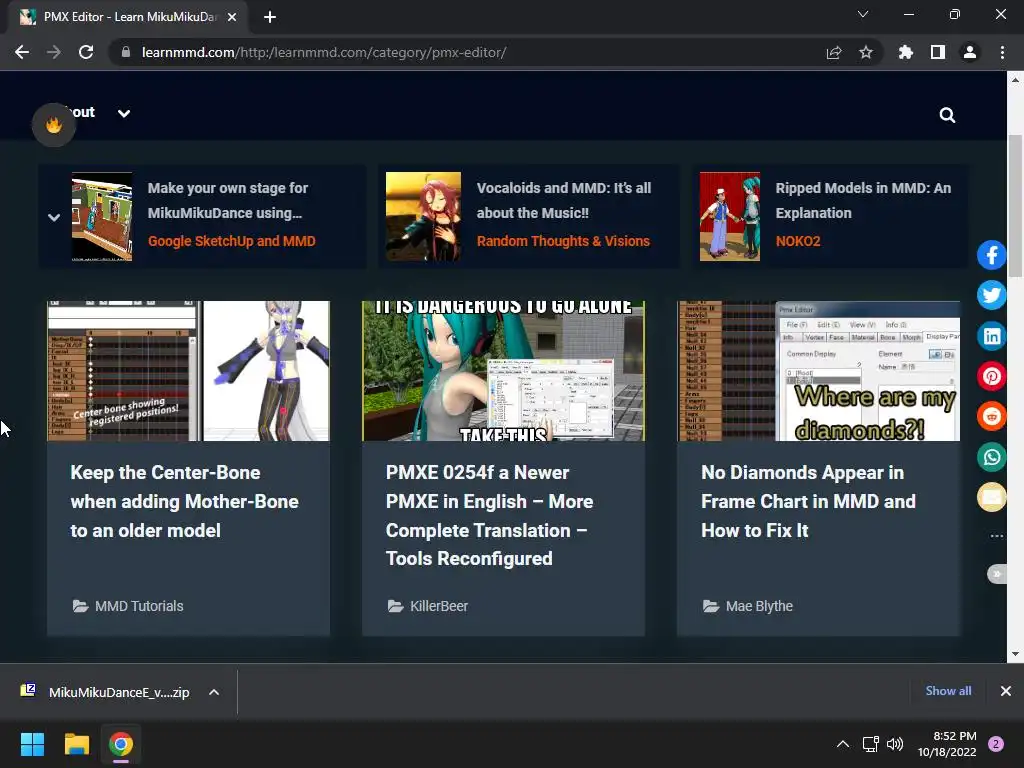Share via WhatsApp
Image resolution: width=1024 pixels, height=768 pixels.
991,457
